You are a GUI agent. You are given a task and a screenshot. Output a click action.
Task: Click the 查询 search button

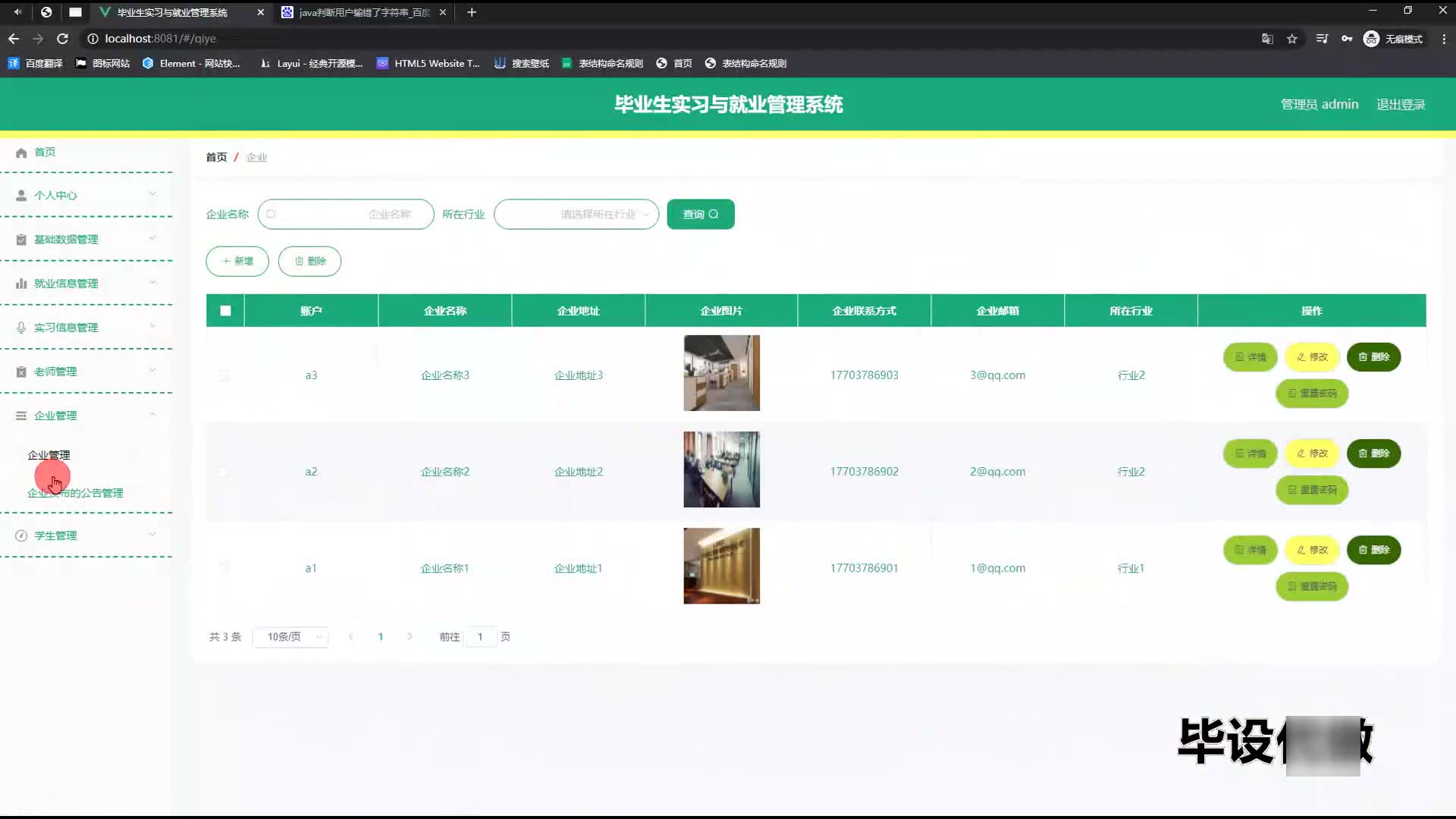[x=700, y=215]
